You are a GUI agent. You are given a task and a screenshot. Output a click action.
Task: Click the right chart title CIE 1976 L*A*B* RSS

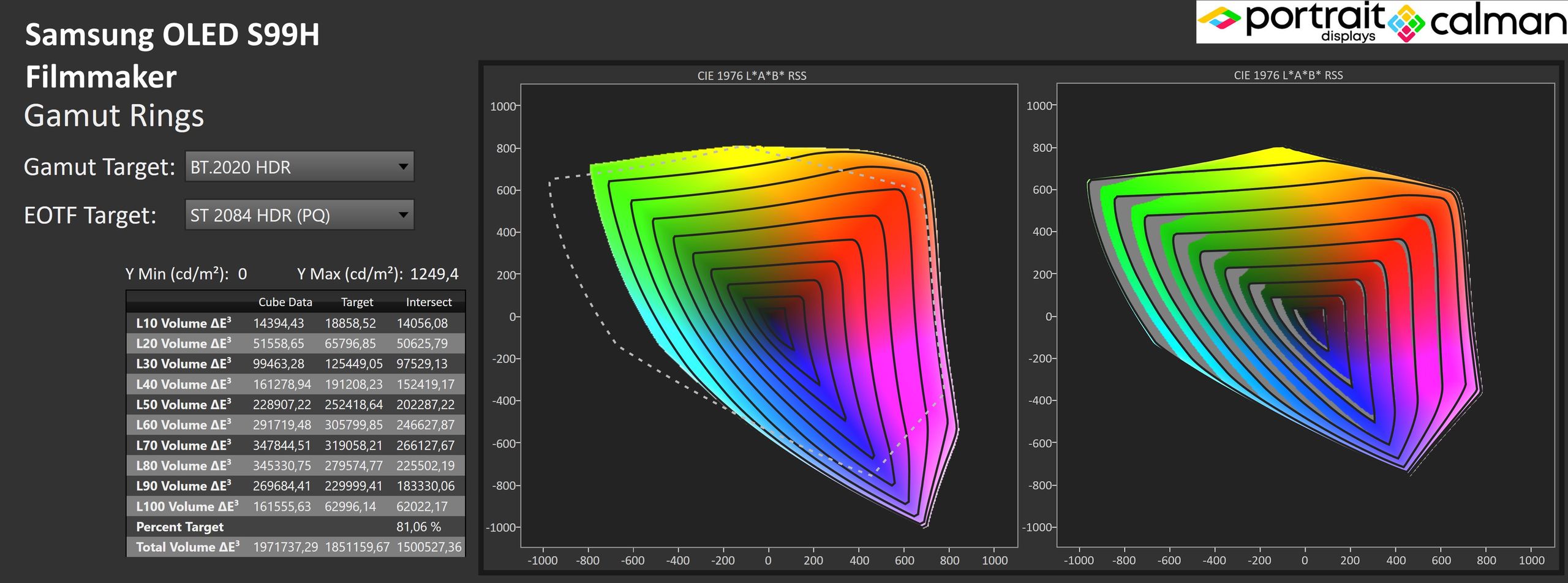1289,75
